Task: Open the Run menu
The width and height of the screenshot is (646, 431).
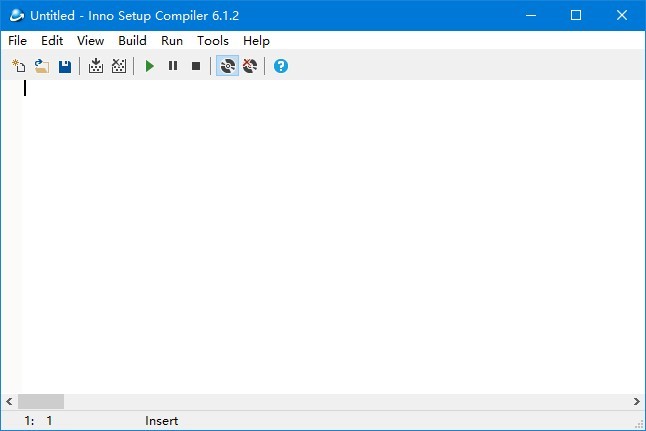Action: [x=172, y=41]
